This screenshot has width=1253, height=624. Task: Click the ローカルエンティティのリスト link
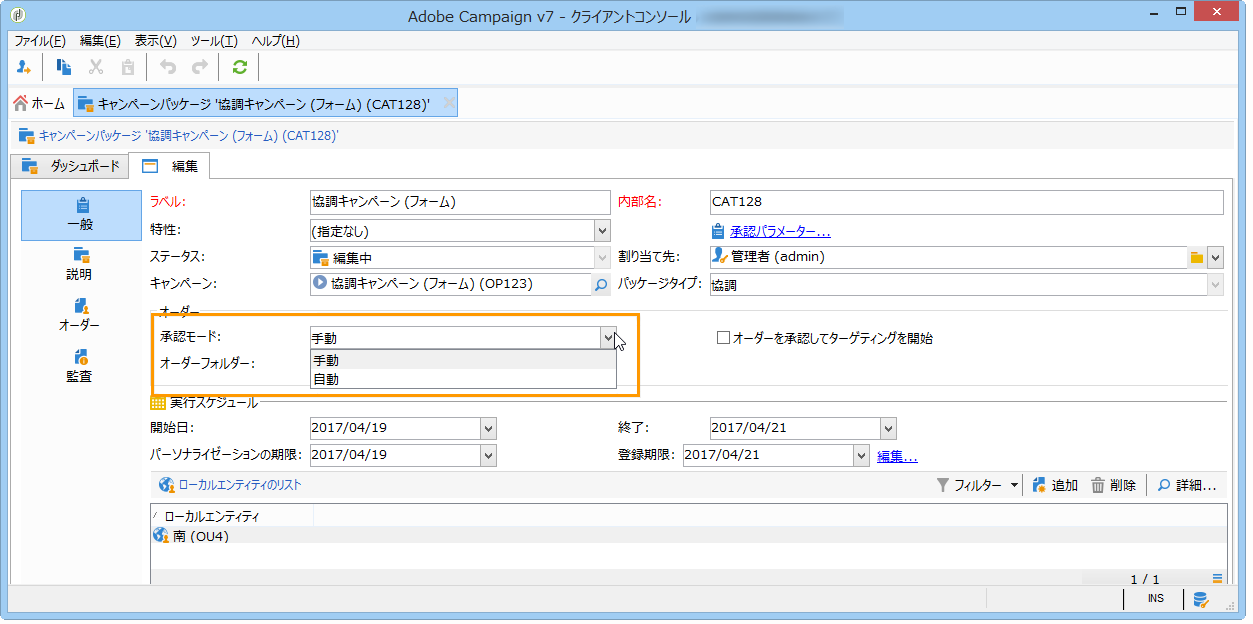239,485
